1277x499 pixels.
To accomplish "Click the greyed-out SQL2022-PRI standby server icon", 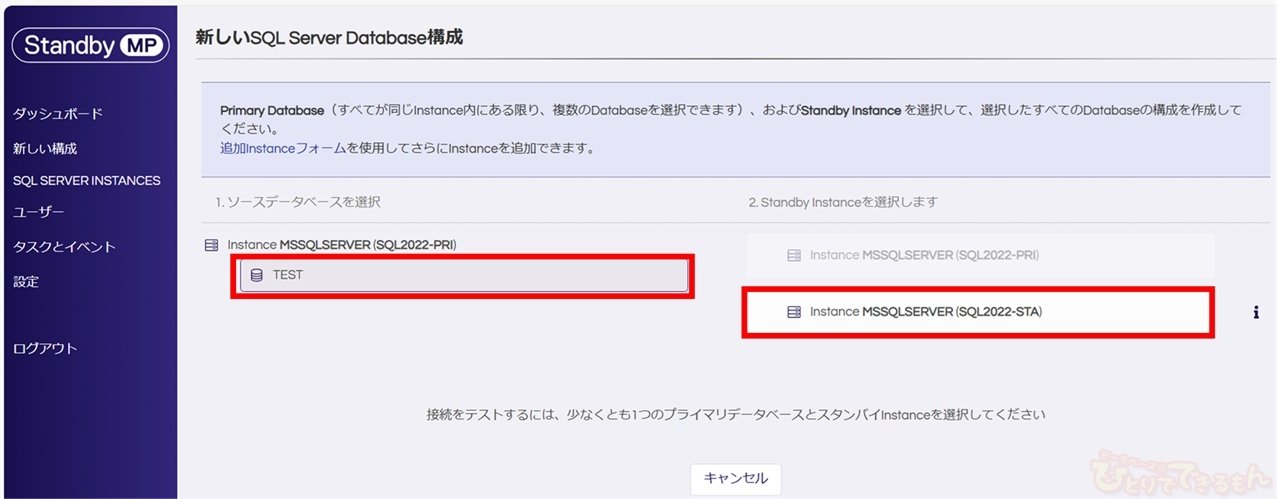I will (x=794, y=255).
